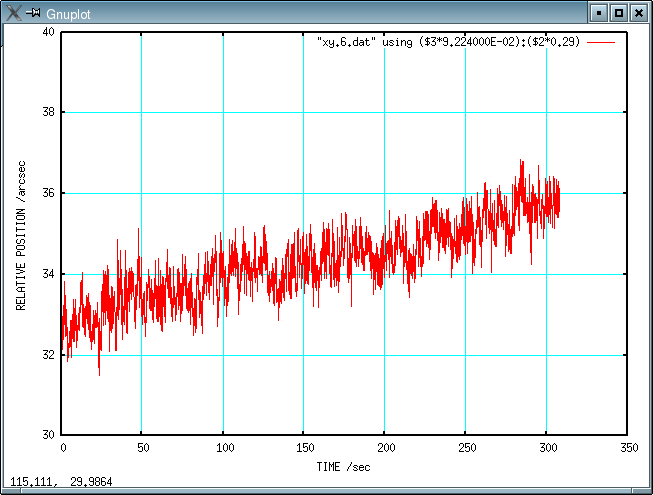Image resolution: width=653 pixels, height=495 pixels.
Task: Click y-axis tick label 36
Action: (x=48, y=193)
